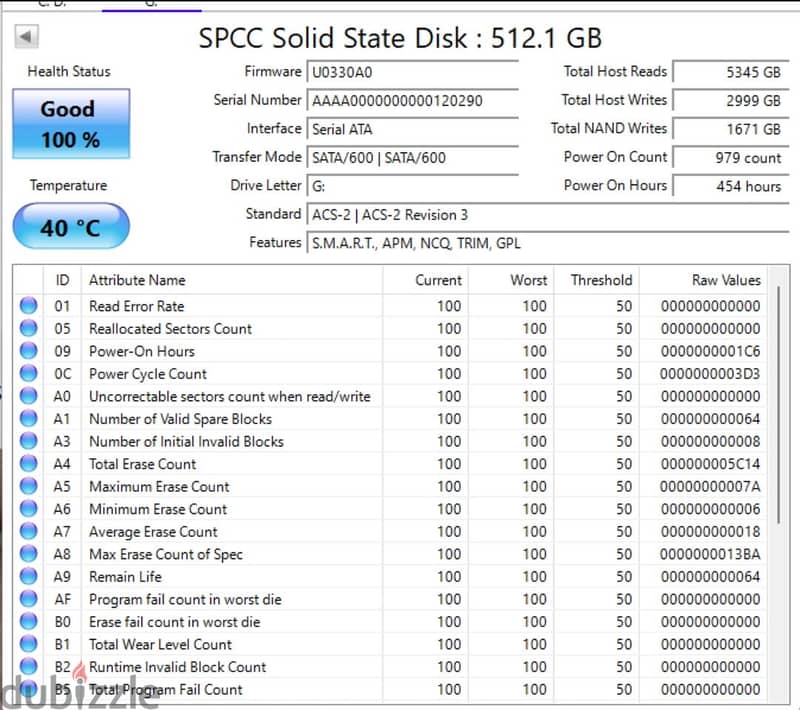Click Total NAND Writes value 1671 GB

tap(731, 129)
